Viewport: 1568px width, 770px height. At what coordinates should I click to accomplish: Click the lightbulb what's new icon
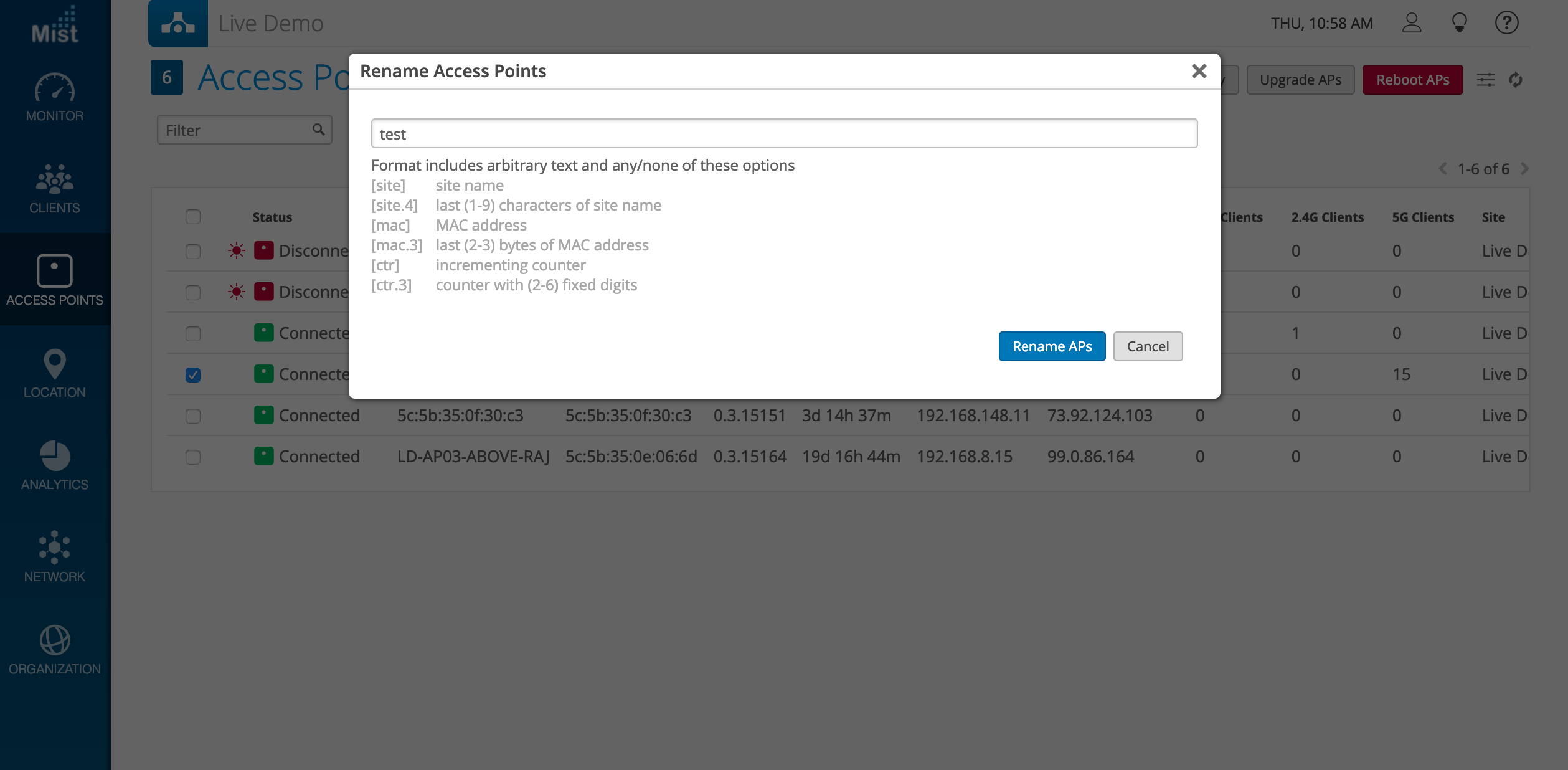tap(1459, 23)
